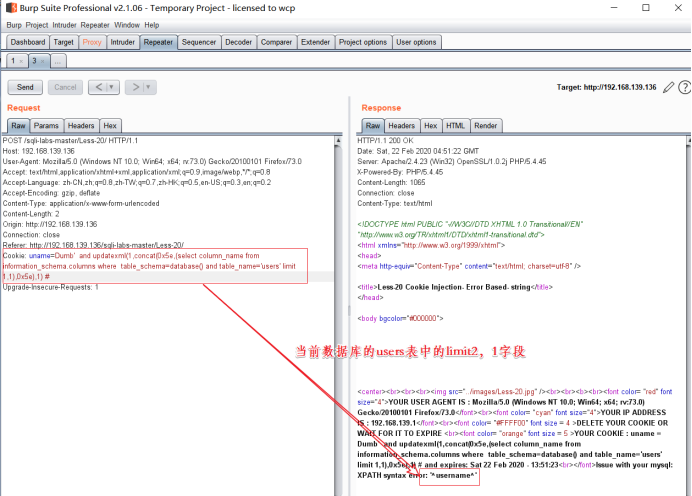Click the XPATH syntax error username text
This screenshot has width=692, height=496.
click(417, 476)
